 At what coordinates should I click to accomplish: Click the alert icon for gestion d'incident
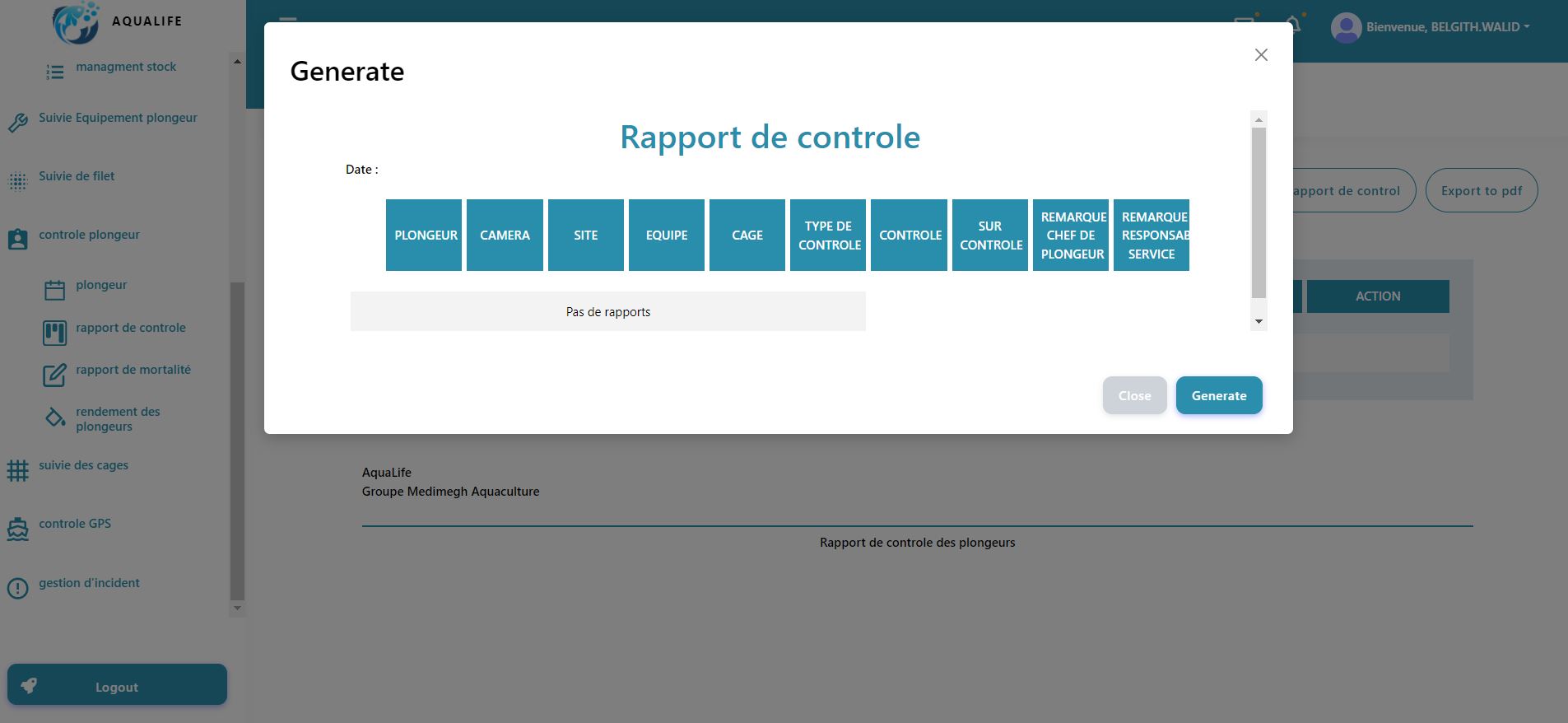[18, 588]
